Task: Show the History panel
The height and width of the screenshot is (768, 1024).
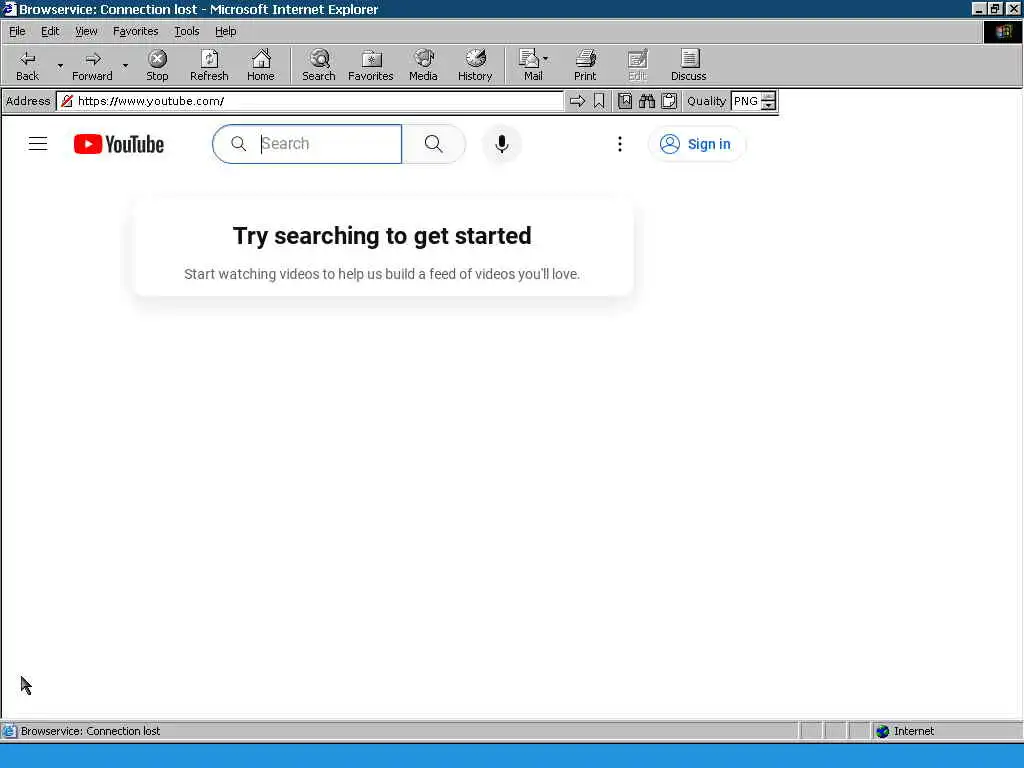Action: pos(475,65)
